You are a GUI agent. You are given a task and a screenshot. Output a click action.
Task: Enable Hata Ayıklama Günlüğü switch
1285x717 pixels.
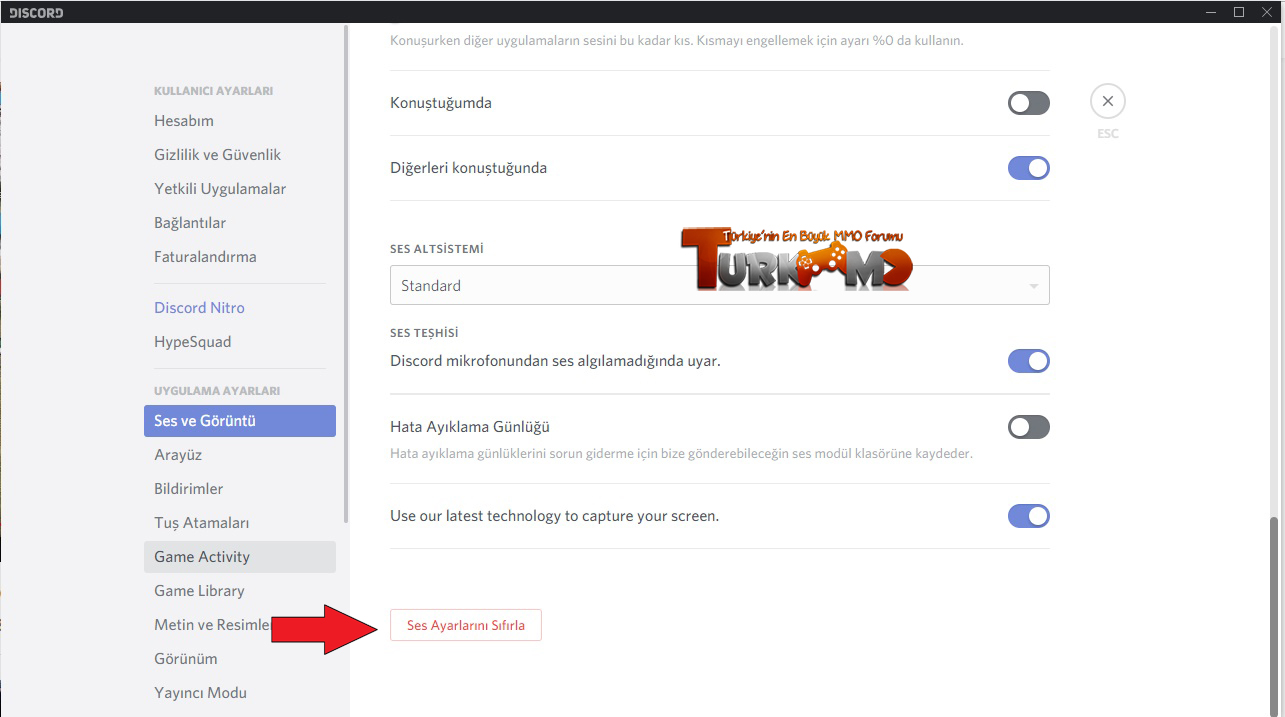click(1029, 427)
